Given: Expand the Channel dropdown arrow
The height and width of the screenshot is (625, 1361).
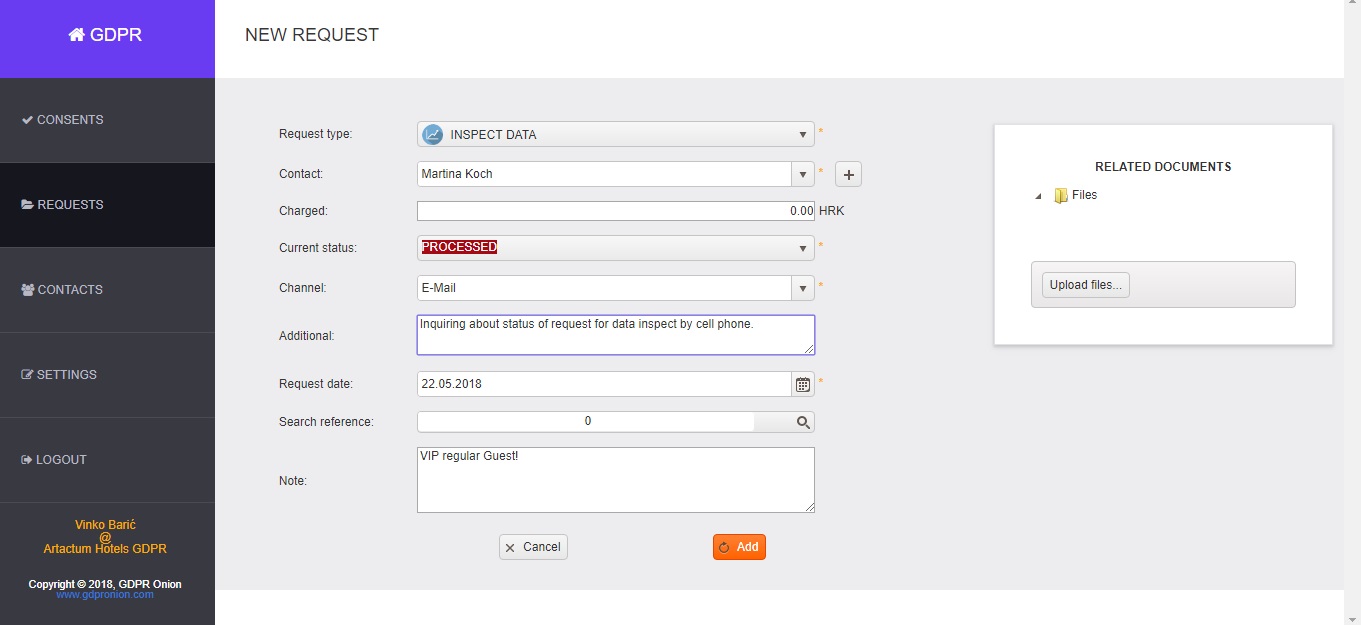Looking at the screenshot, I should (802, 289).
